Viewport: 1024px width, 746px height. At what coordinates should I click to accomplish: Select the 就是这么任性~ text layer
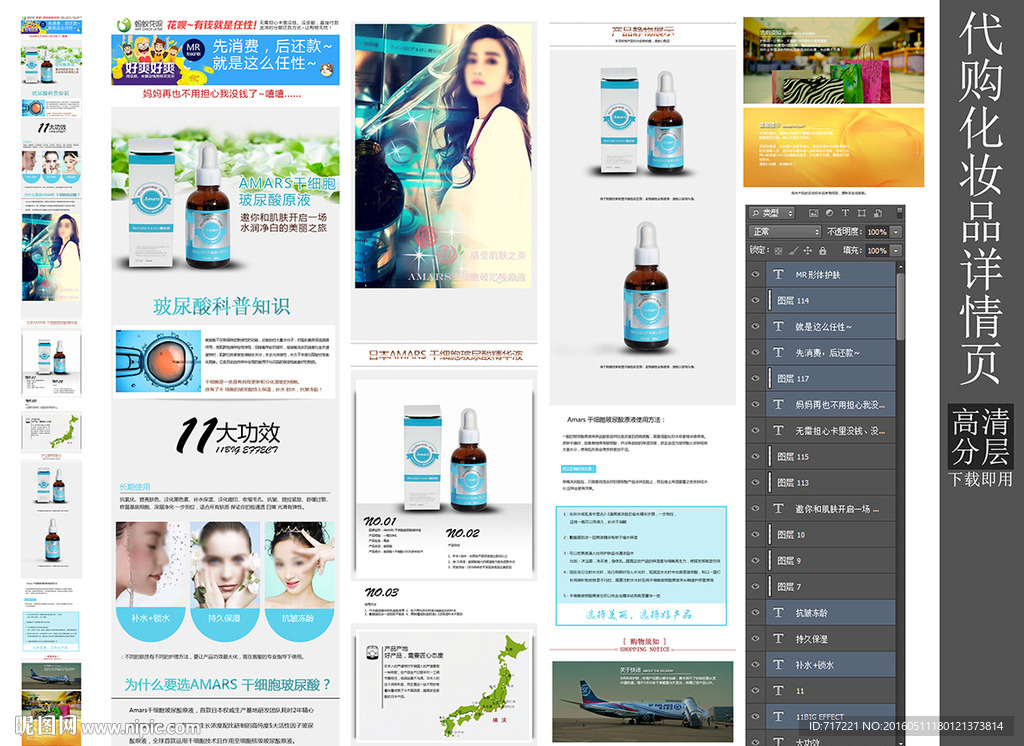click(x=830, y=326)
